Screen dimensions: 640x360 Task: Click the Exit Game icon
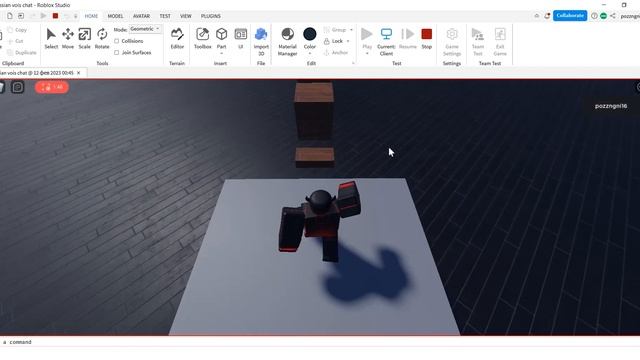500,34
